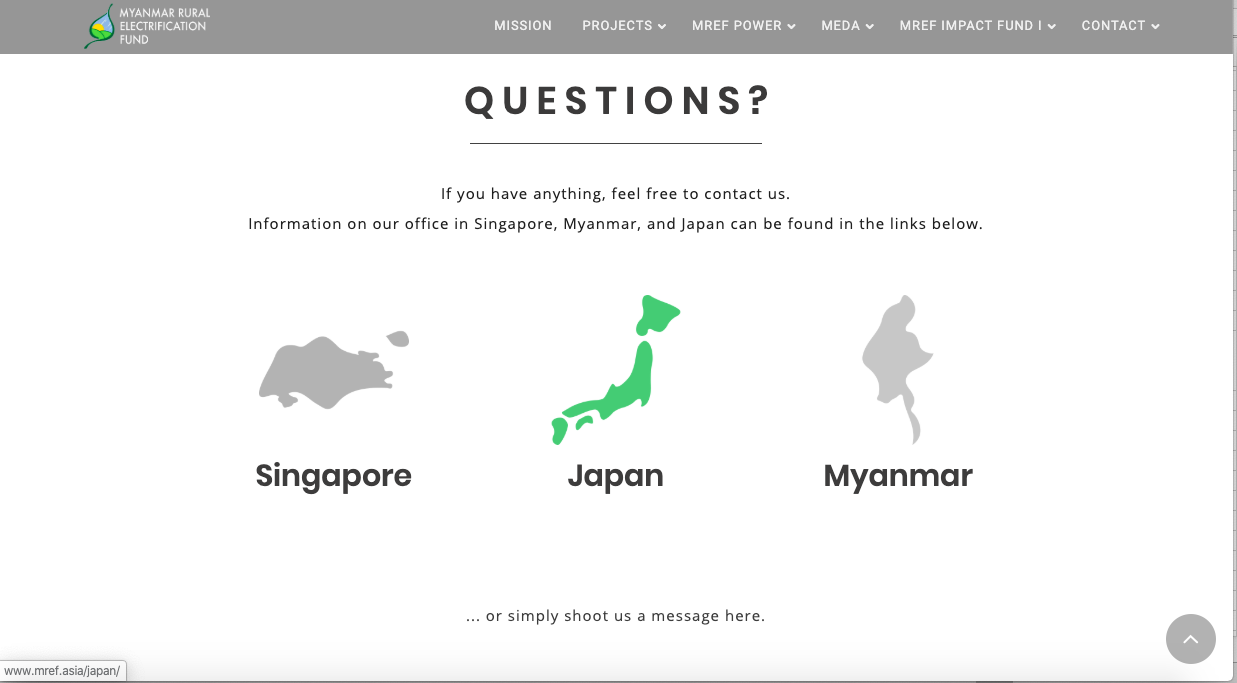The width and height of the screenshot is (1237, 683).
Task: Click the Myanmar map icon
Action: coord(896,368)
